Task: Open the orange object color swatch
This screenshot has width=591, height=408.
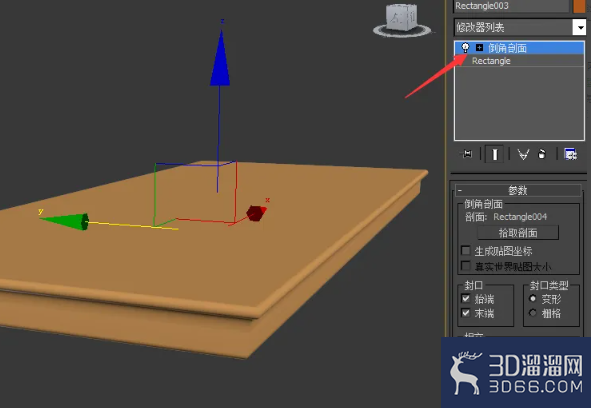Action: [x=580, y=6]
